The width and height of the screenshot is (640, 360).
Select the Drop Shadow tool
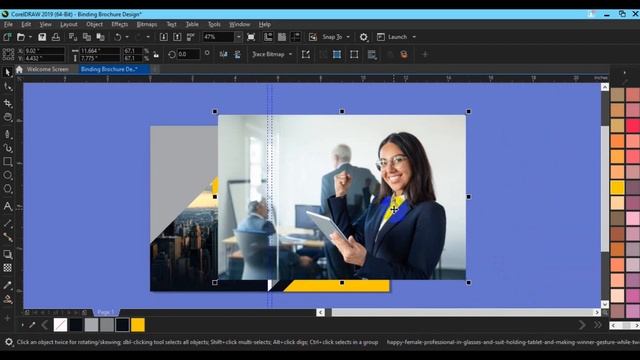[7, 254]
